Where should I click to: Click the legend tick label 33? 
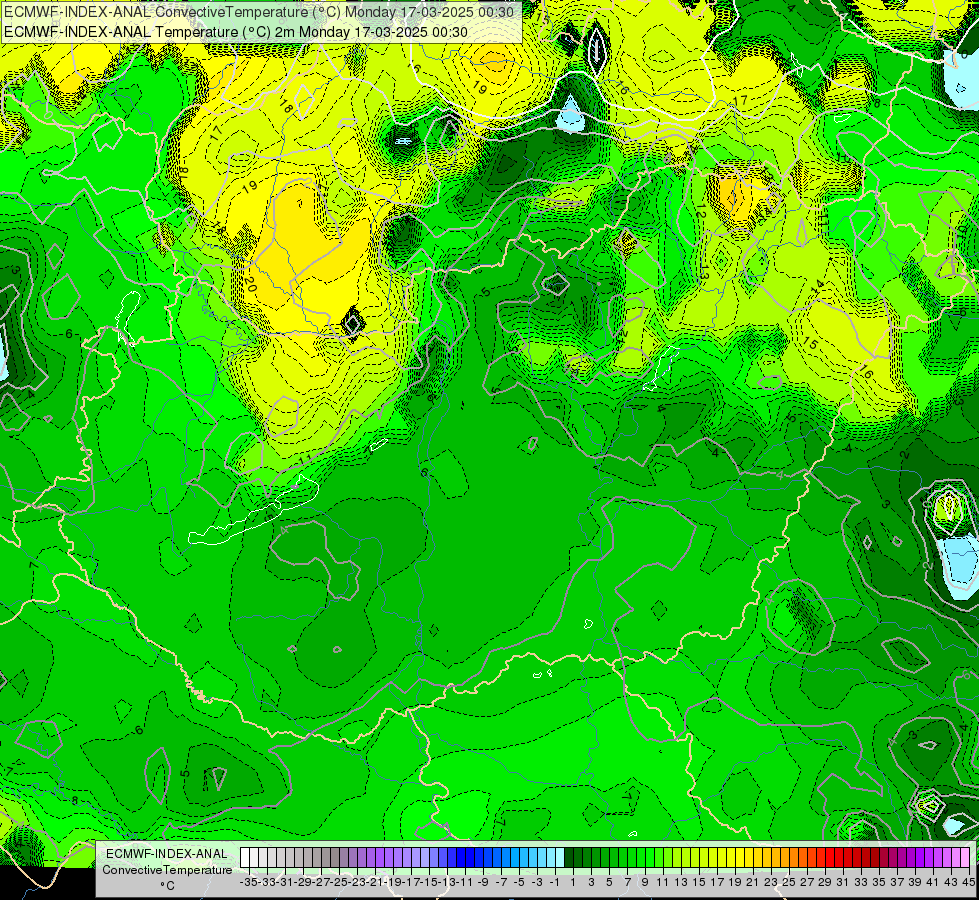point(861,882)
